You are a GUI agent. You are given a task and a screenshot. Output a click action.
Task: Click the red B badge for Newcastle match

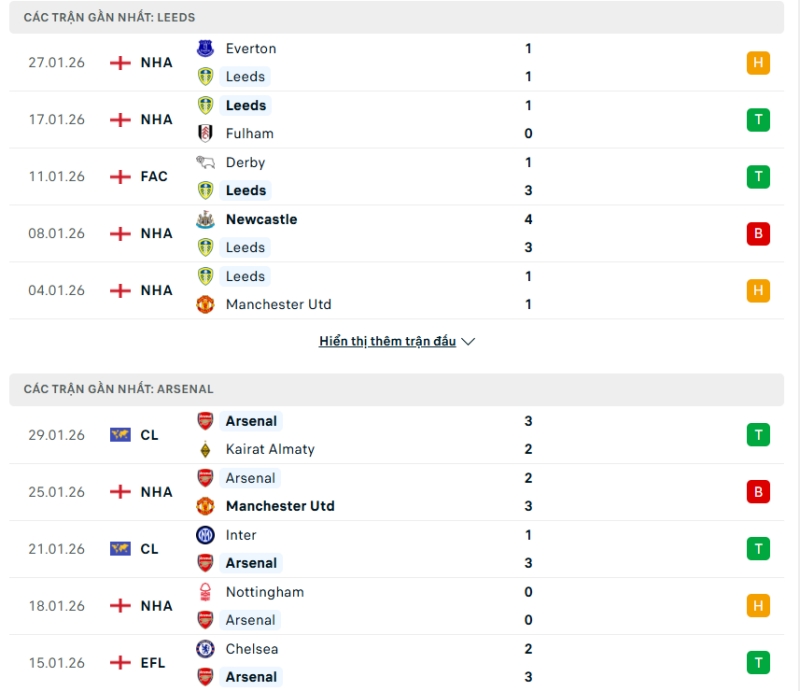tap(758, 234)
